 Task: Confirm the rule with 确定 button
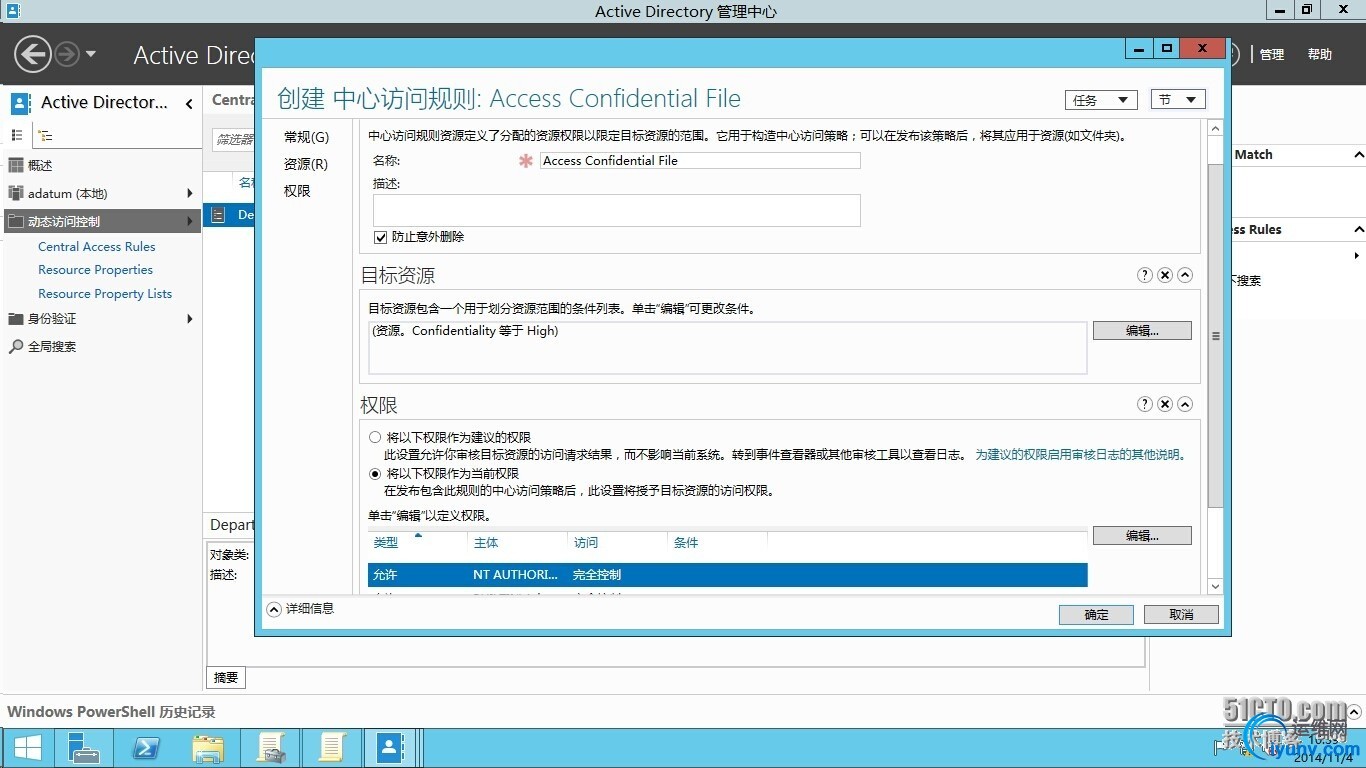coord(1096,615)
